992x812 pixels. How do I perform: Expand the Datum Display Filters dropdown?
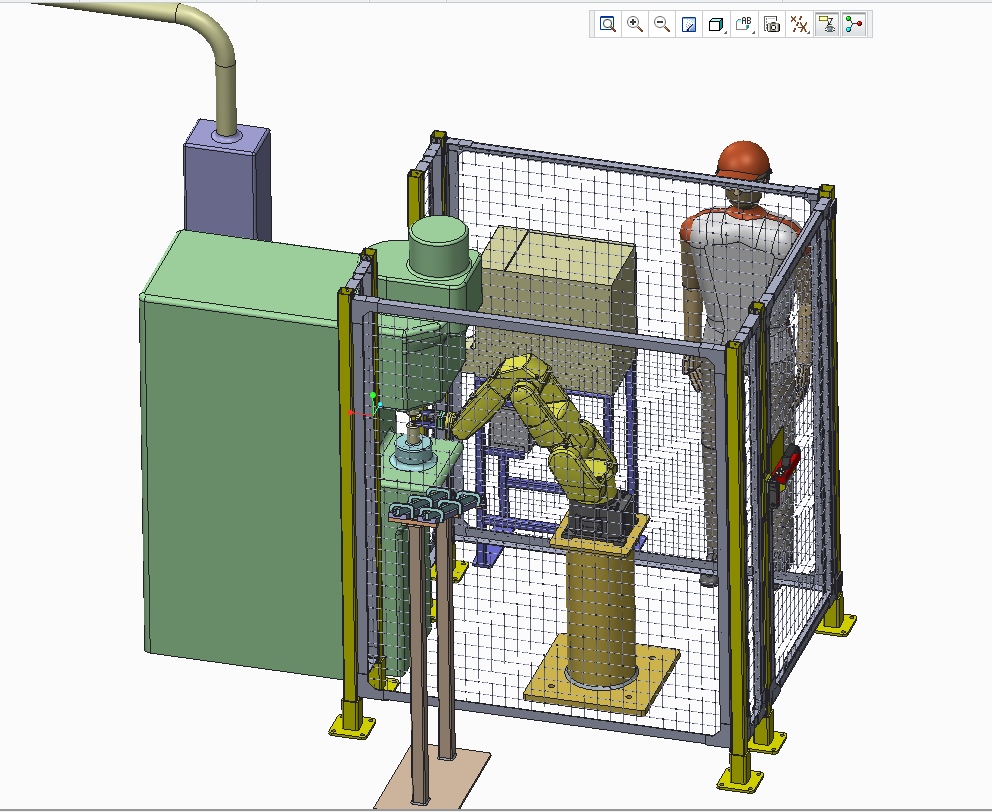[799, 25]
